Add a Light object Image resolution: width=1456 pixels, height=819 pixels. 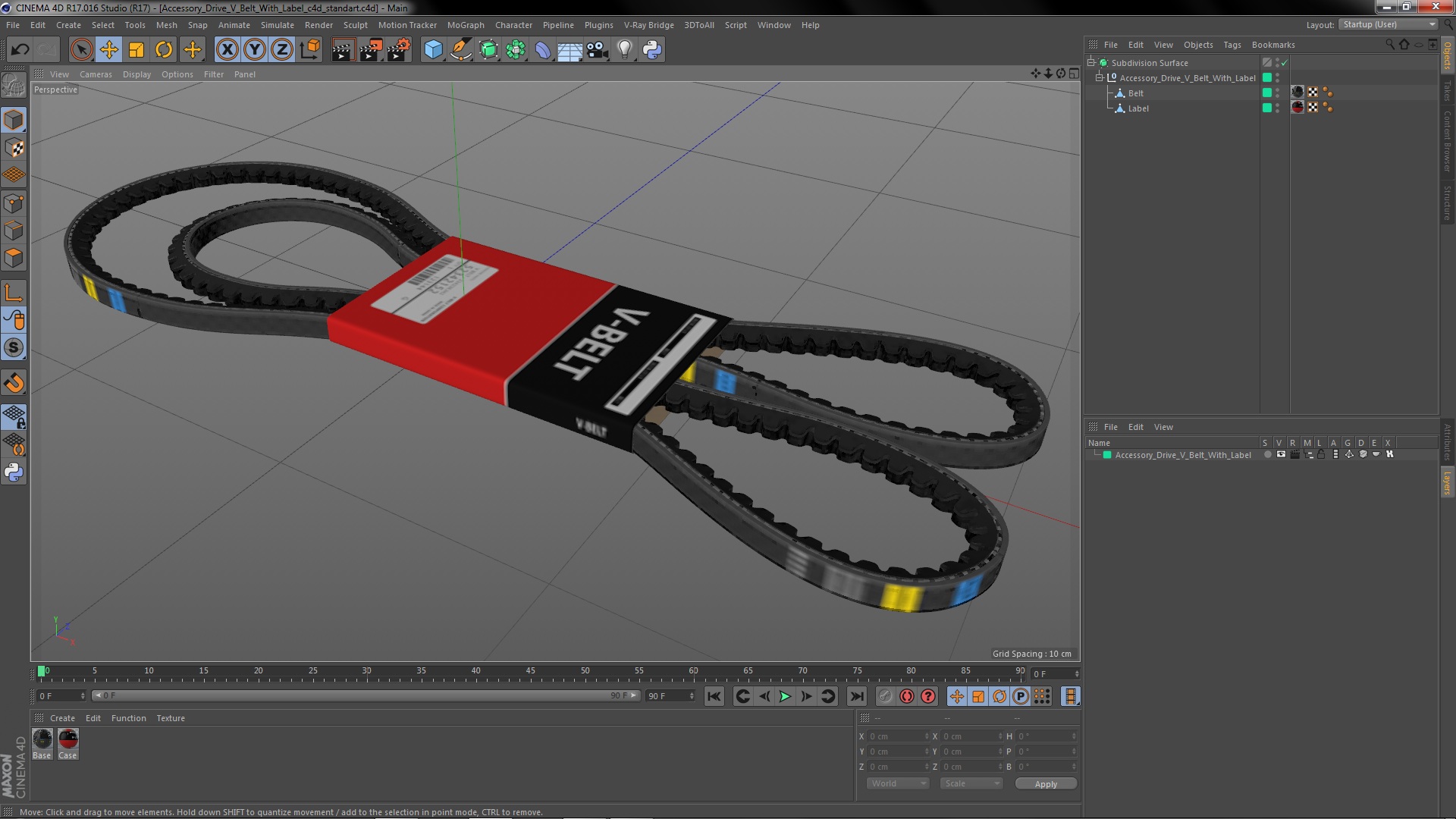624,50
